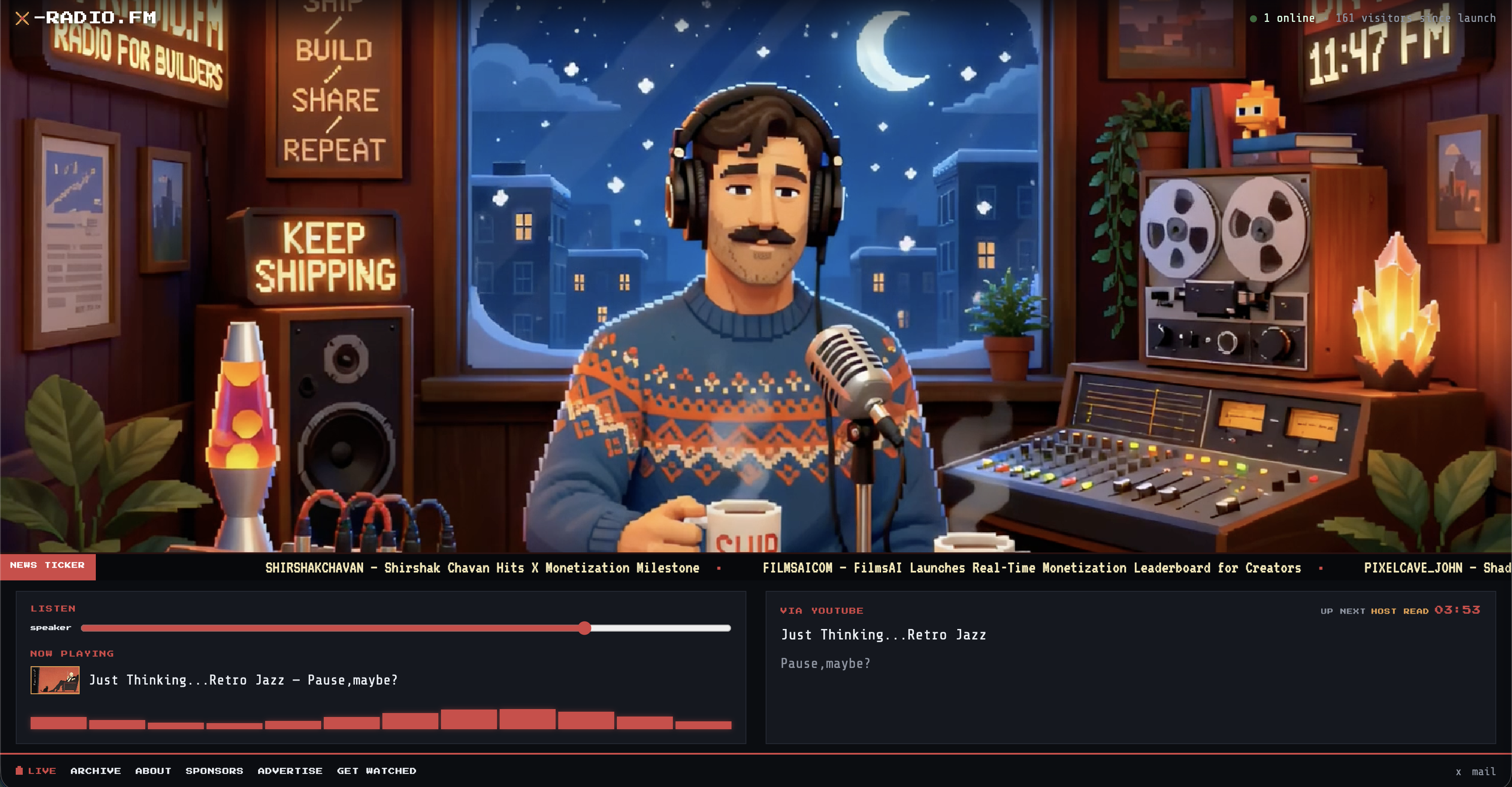
Task: Click the speaker label beside volume
Action: [50, 627]
